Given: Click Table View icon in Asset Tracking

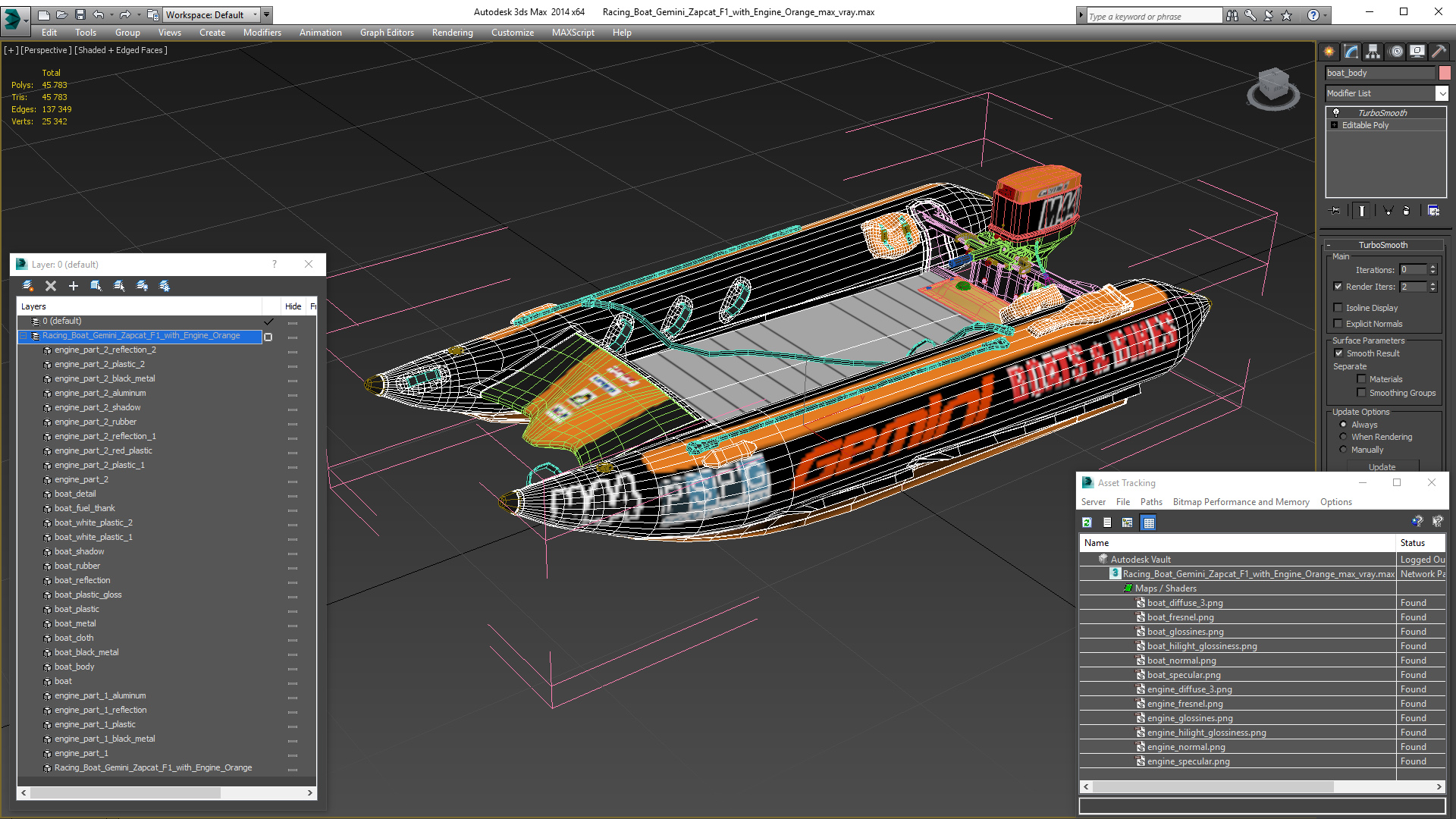Looking at the screenshot, I should click(1148, 522).
